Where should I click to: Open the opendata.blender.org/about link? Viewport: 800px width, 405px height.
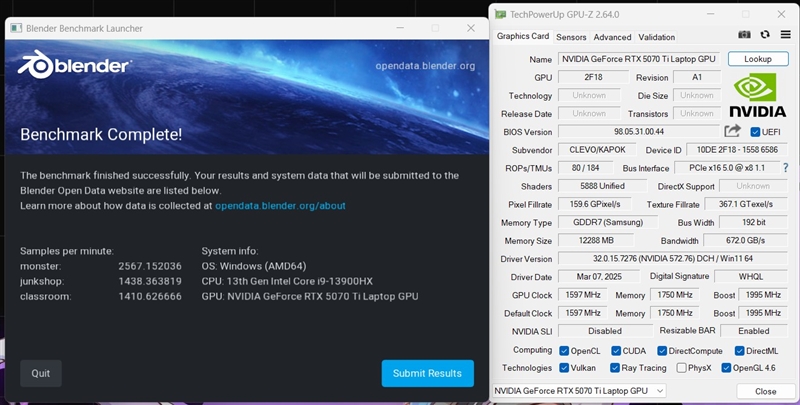tap(280, 206)
